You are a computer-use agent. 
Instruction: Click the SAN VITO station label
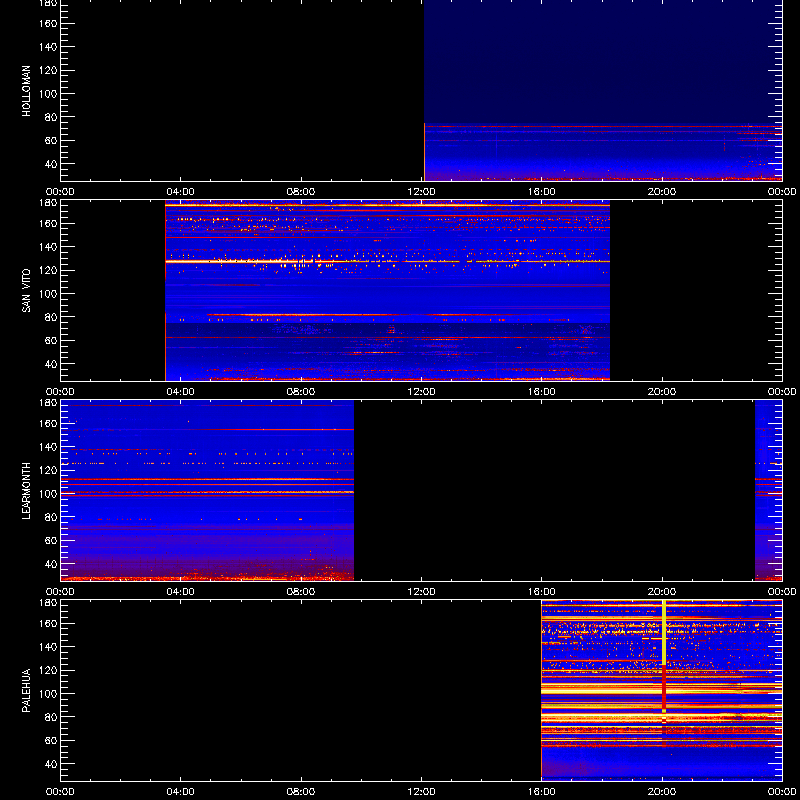click(26, 291)
